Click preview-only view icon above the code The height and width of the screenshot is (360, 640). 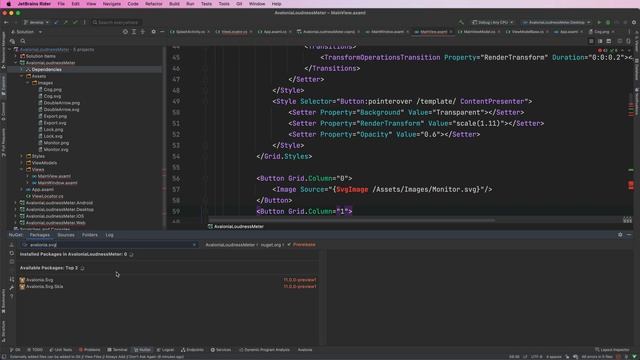[x=609, y=41]
